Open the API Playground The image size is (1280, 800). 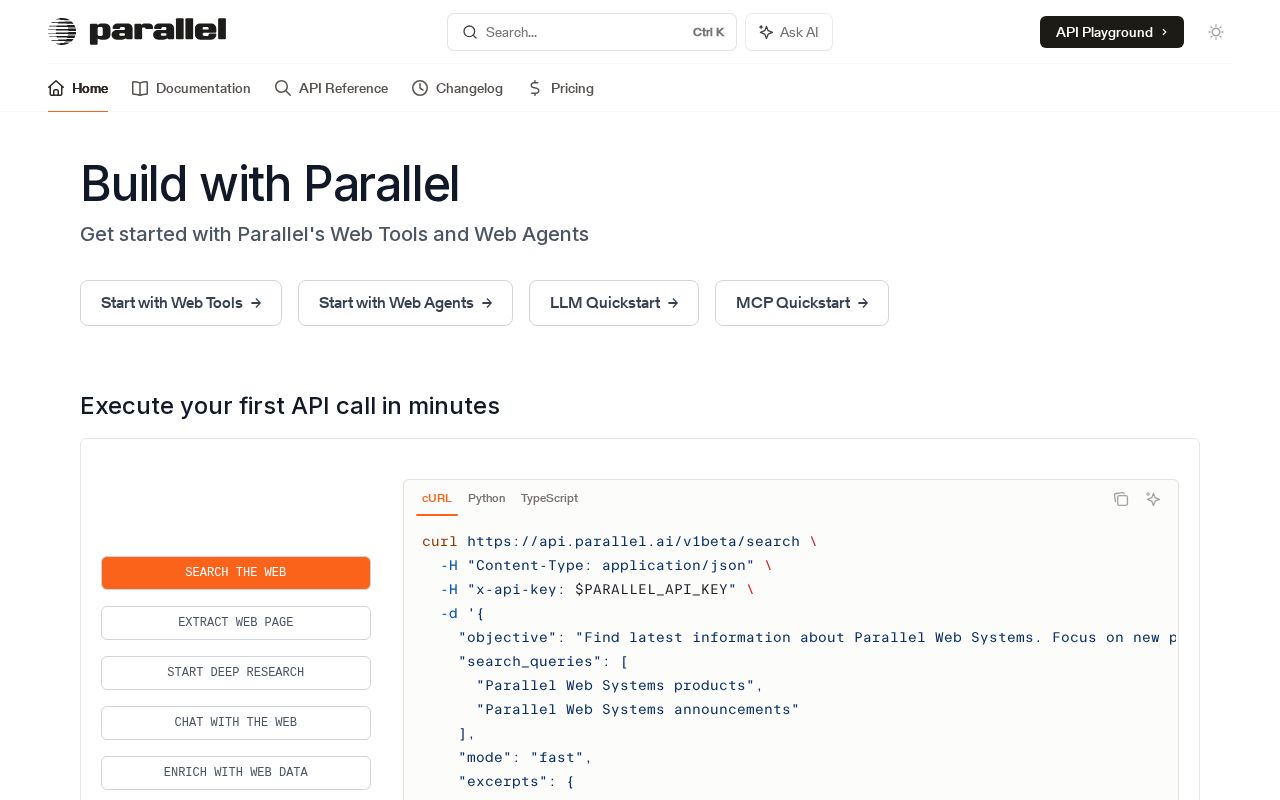(1112, 32)
